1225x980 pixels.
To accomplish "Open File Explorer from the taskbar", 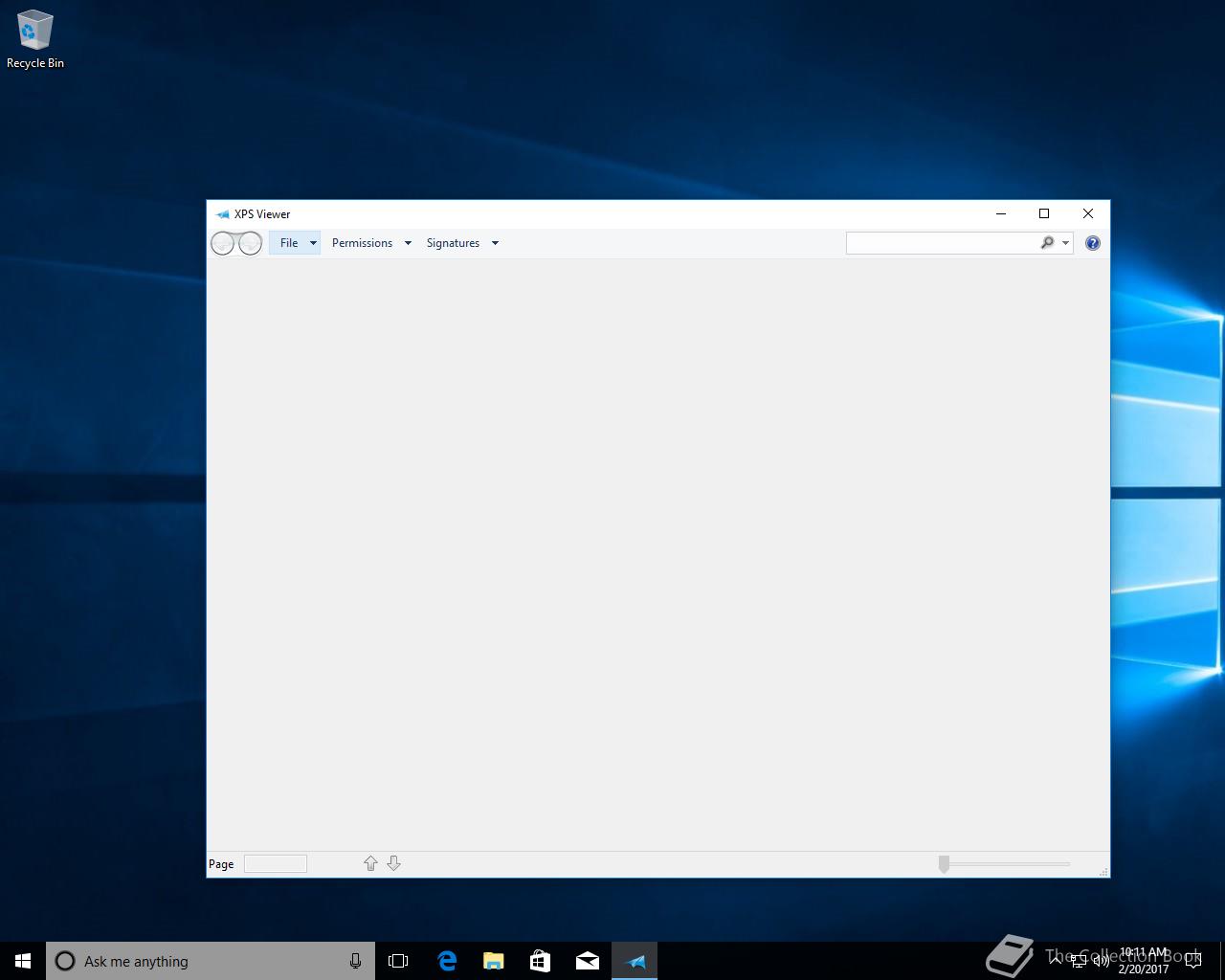I will 493,961.
